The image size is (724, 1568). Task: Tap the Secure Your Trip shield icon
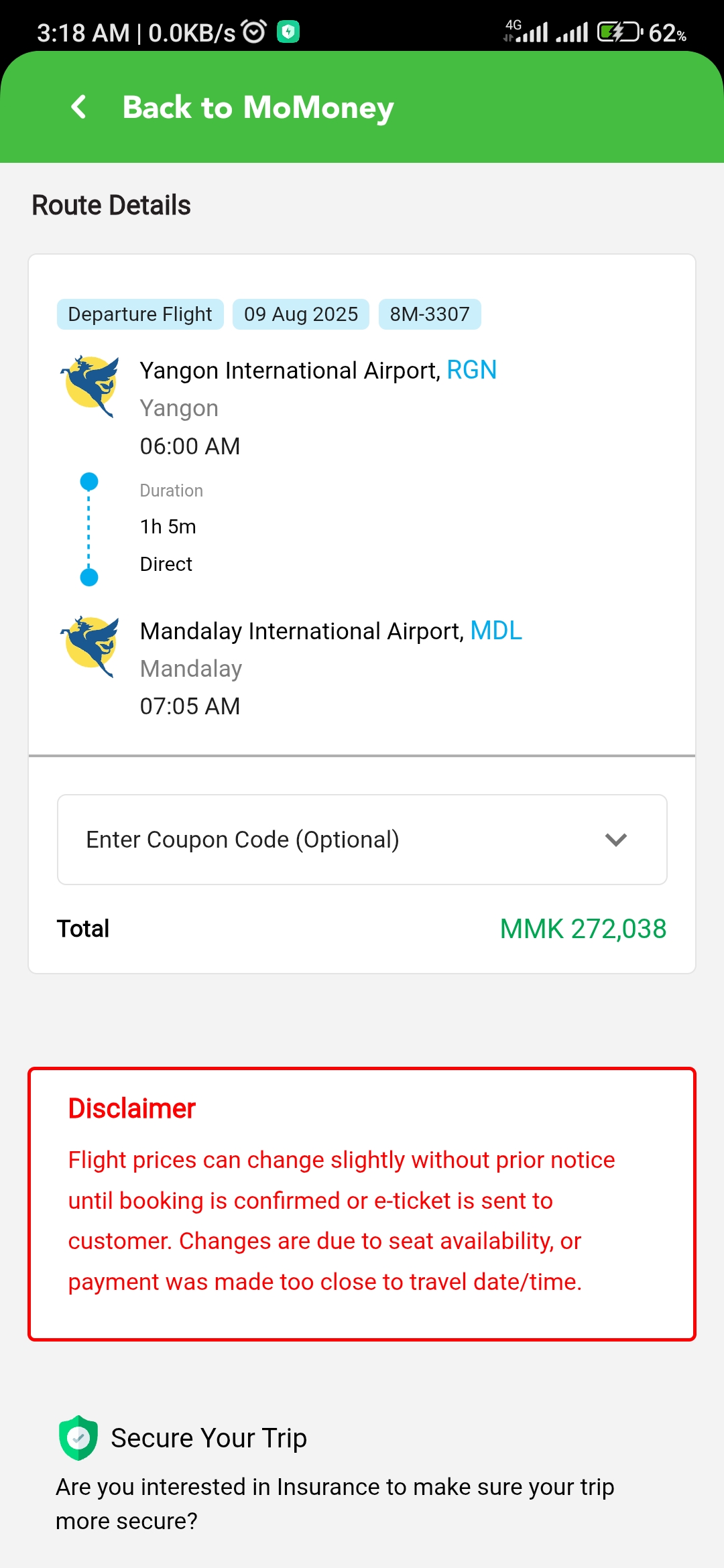point(78,1437)
